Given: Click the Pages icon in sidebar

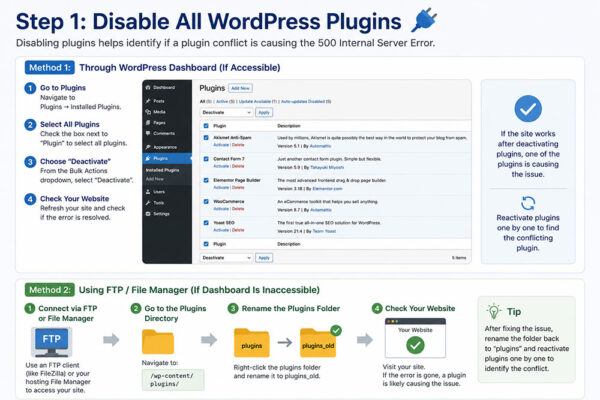Looking at the screenshot, I should (x=148, y=122).
